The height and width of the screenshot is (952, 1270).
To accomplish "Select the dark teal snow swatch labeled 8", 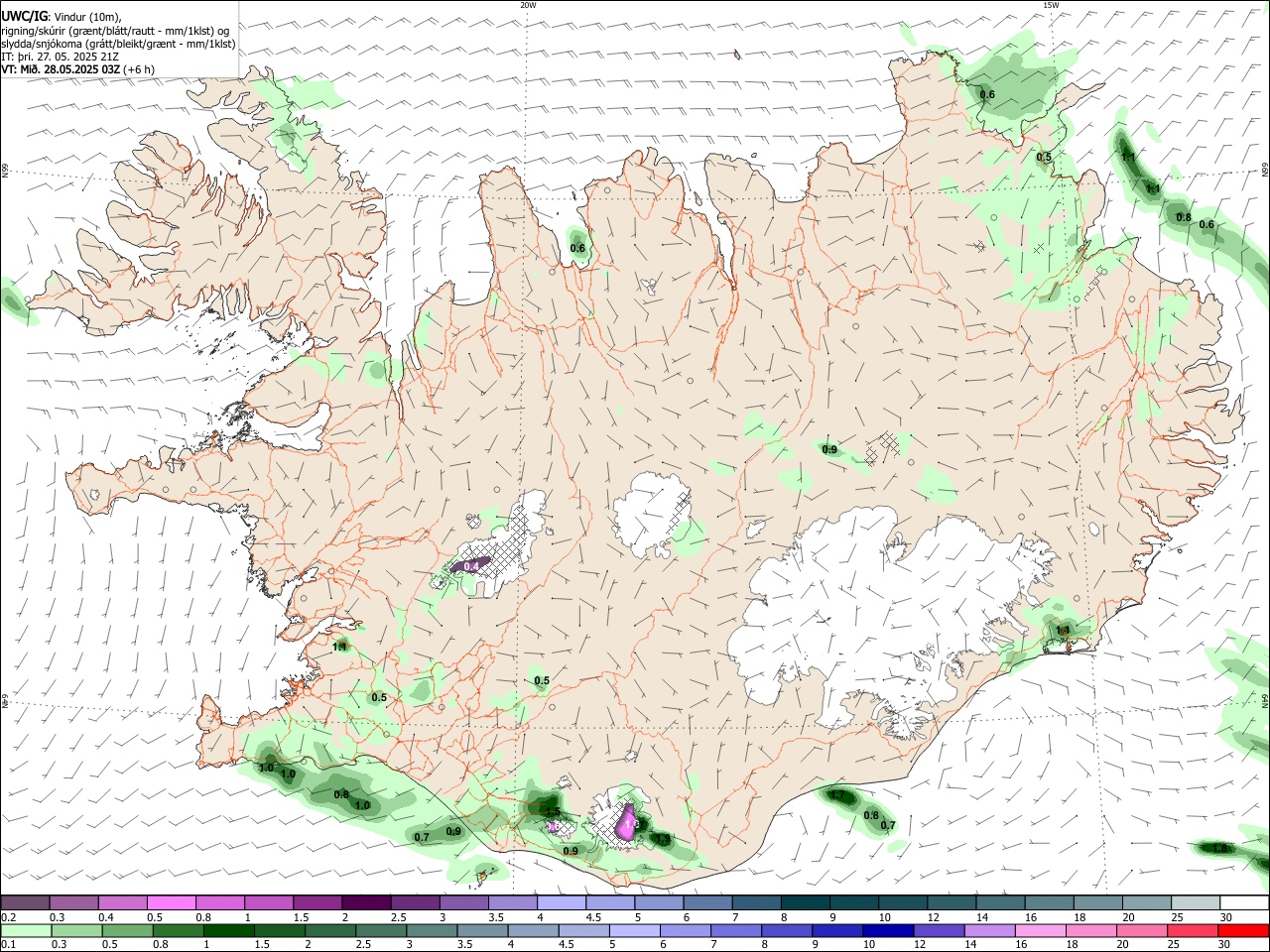I will point(806,902).
